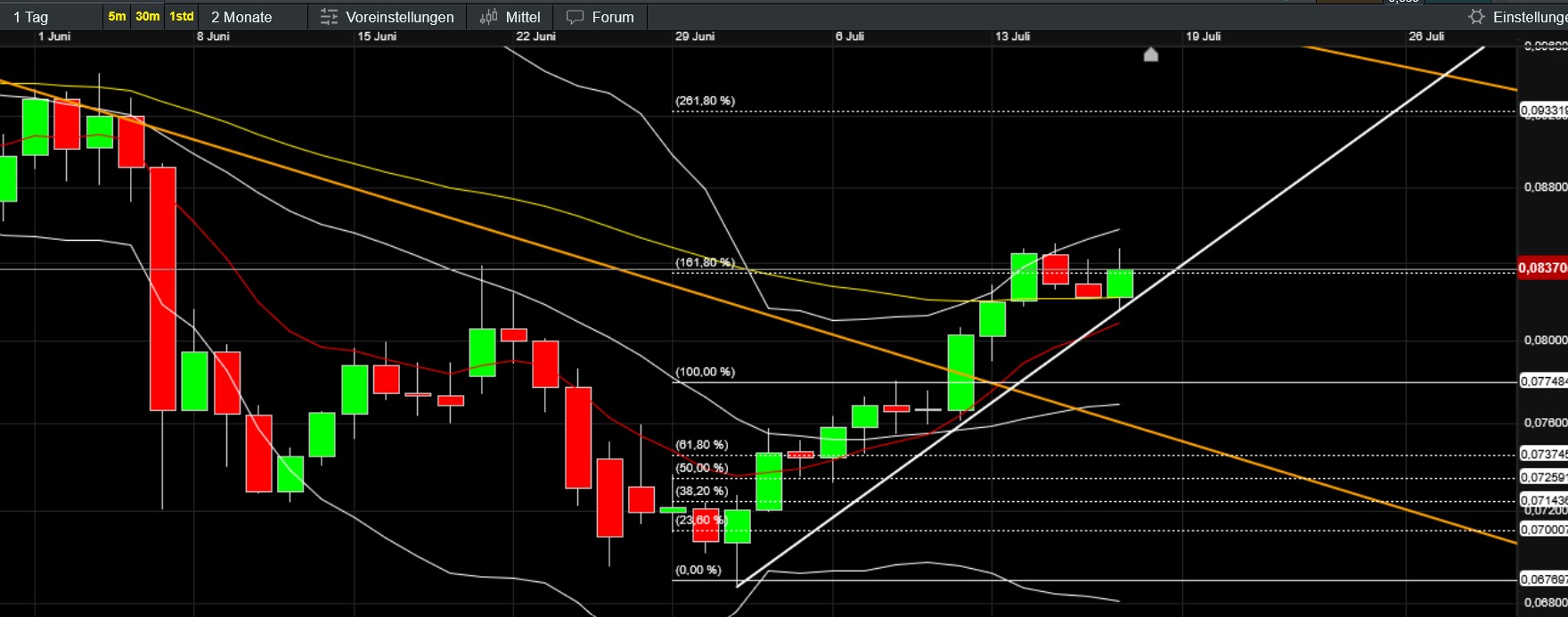The image size is (1568, 617).
Task: Click the '1 Juni' date label
Action: 54,37
